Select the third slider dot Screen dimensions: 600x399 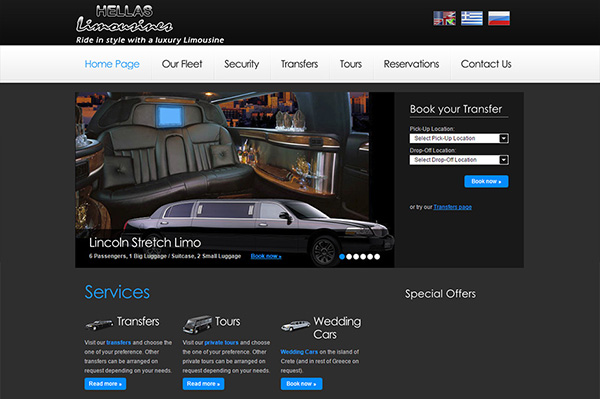coord(356,257)
